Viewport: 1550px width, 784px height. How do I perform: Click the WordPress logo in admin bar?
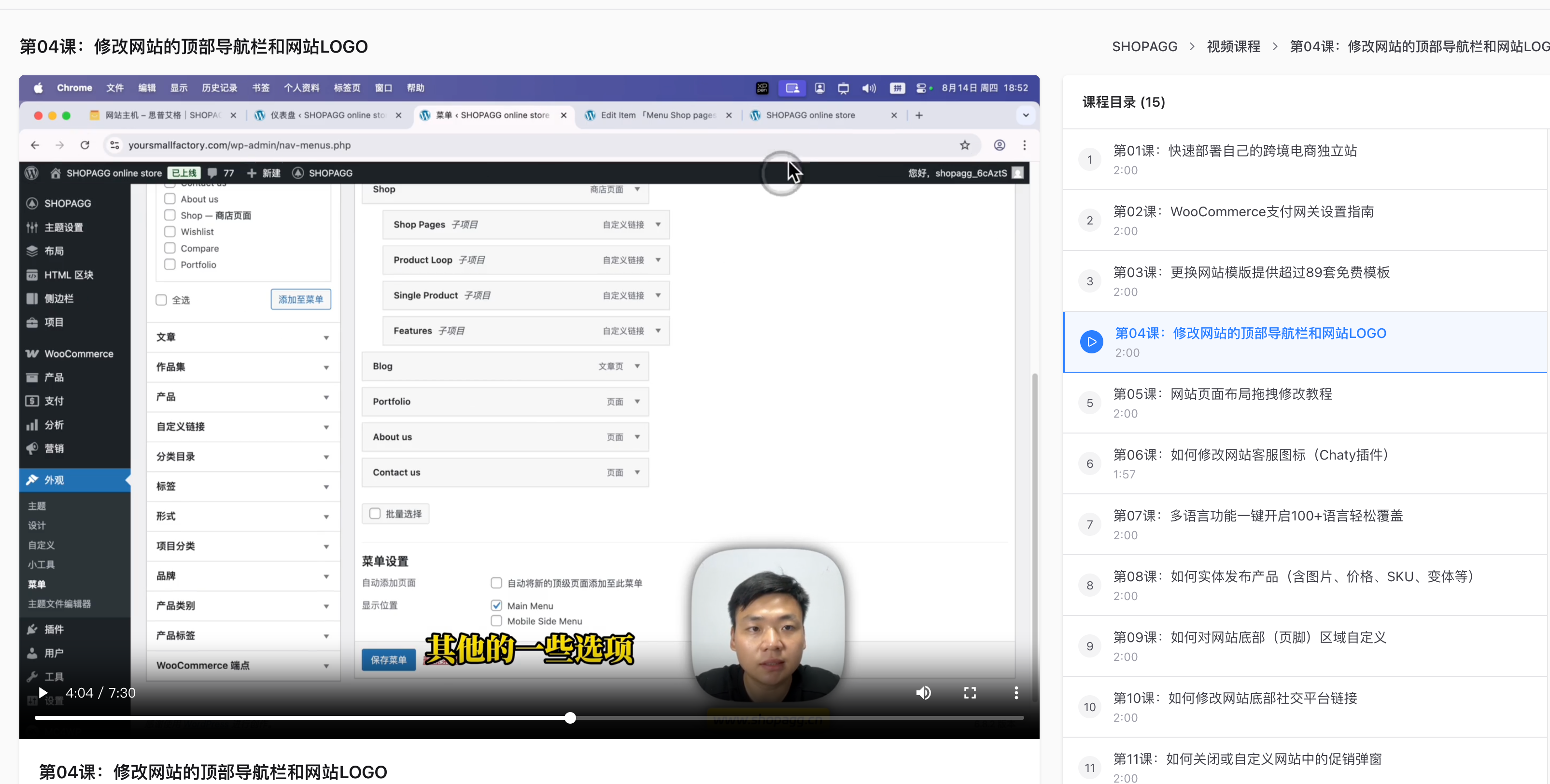click(32, 173)
